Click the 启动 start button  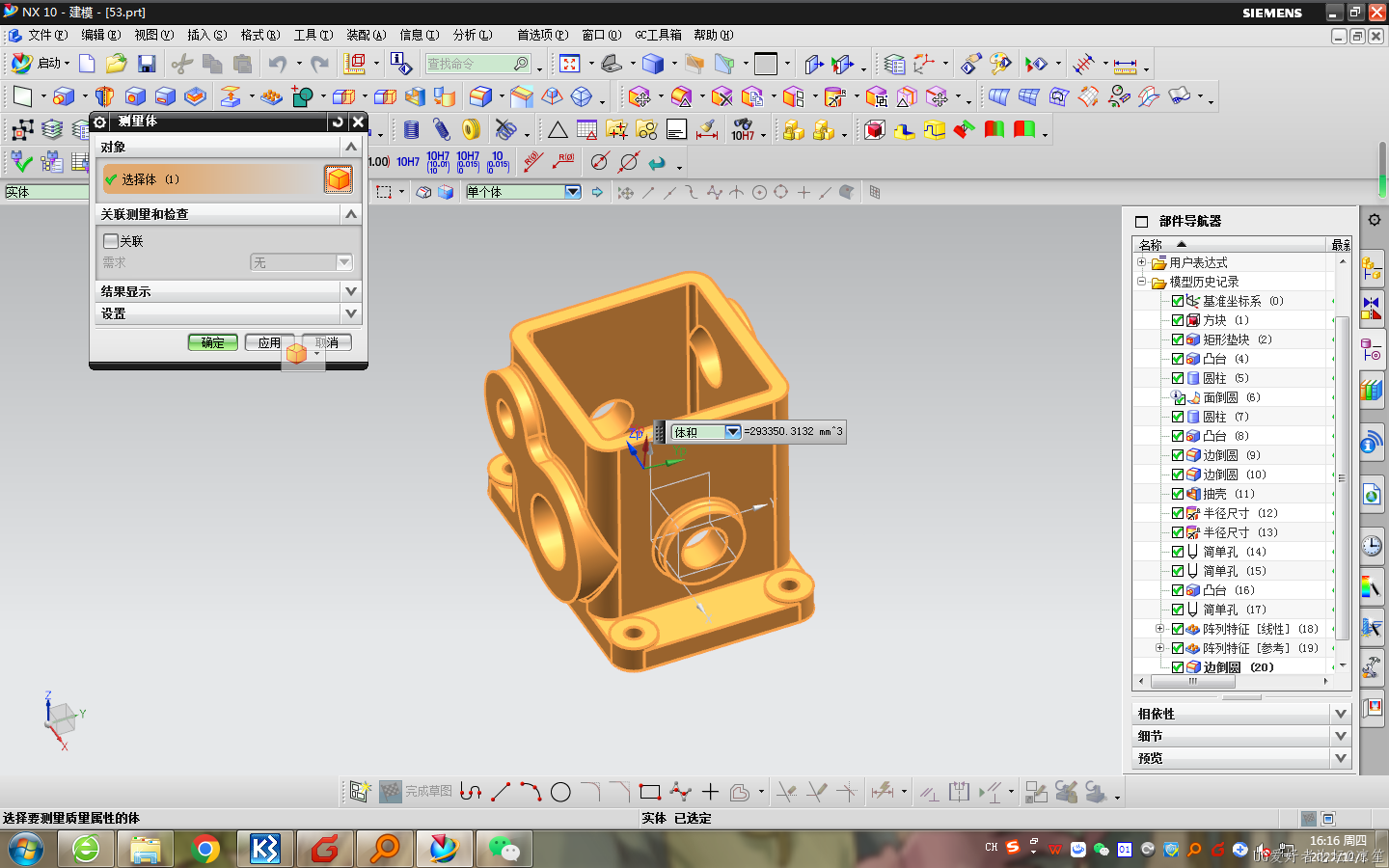coord(41,64)
